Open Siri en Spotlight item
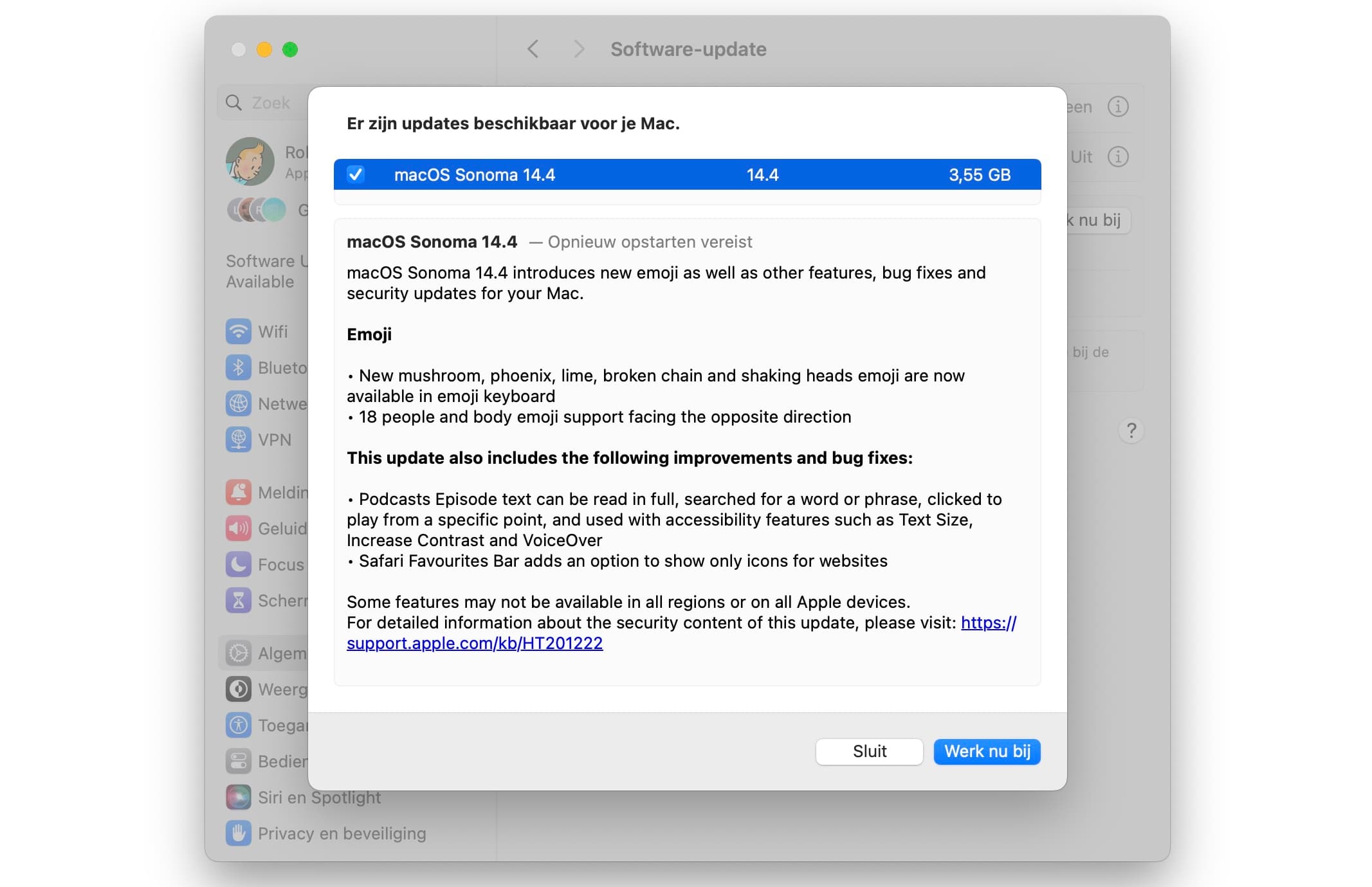 [304, 798]
